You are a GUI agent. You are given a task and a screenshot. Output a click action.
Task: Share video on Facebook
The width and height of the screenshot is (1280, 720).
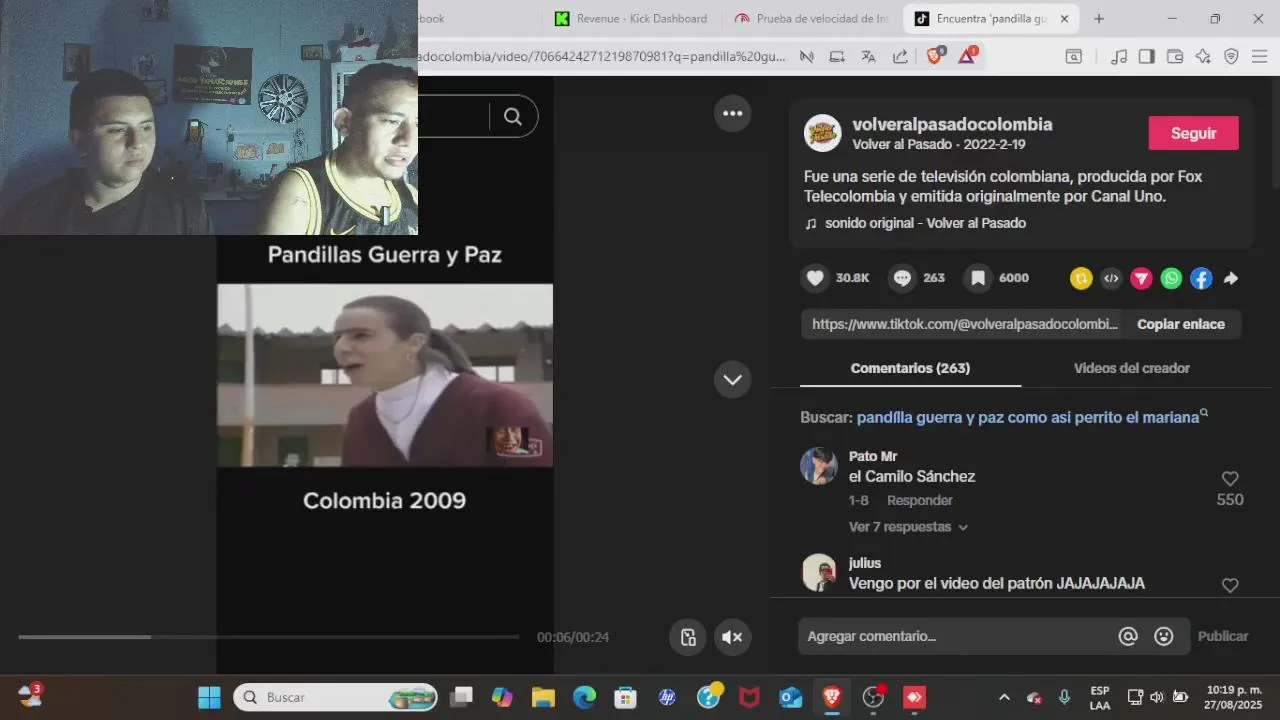(1201, 279)
